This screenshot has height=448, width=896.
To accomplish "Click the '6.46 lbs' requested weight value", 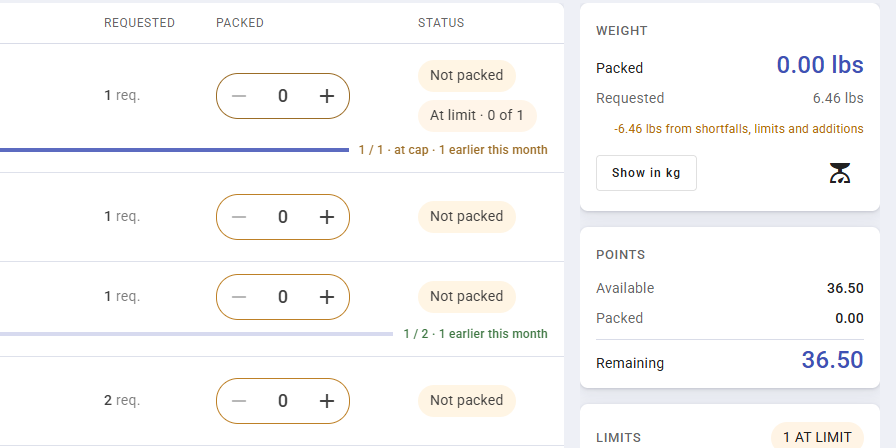I will [x=838, y=98].
